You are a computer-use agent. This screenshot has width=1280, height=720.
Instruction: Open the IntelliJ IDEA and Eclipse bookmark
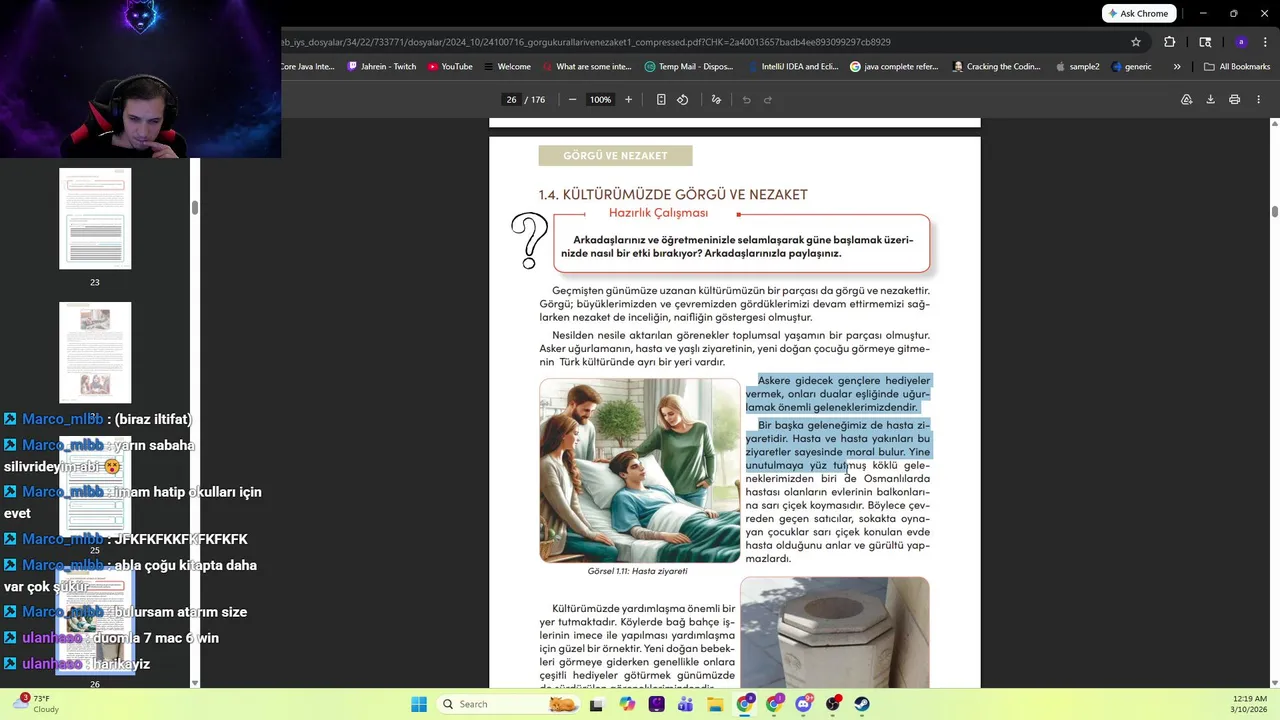click(x=793, y=67)
